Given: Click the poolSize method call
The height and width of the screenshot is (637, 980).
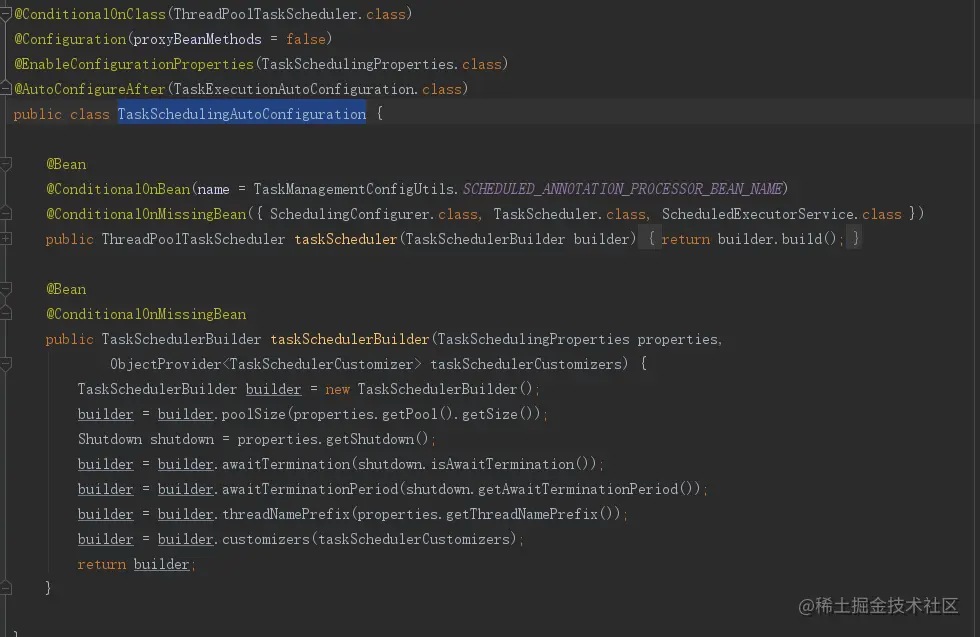Looking at the screenshot, I should tap(253, 414).
